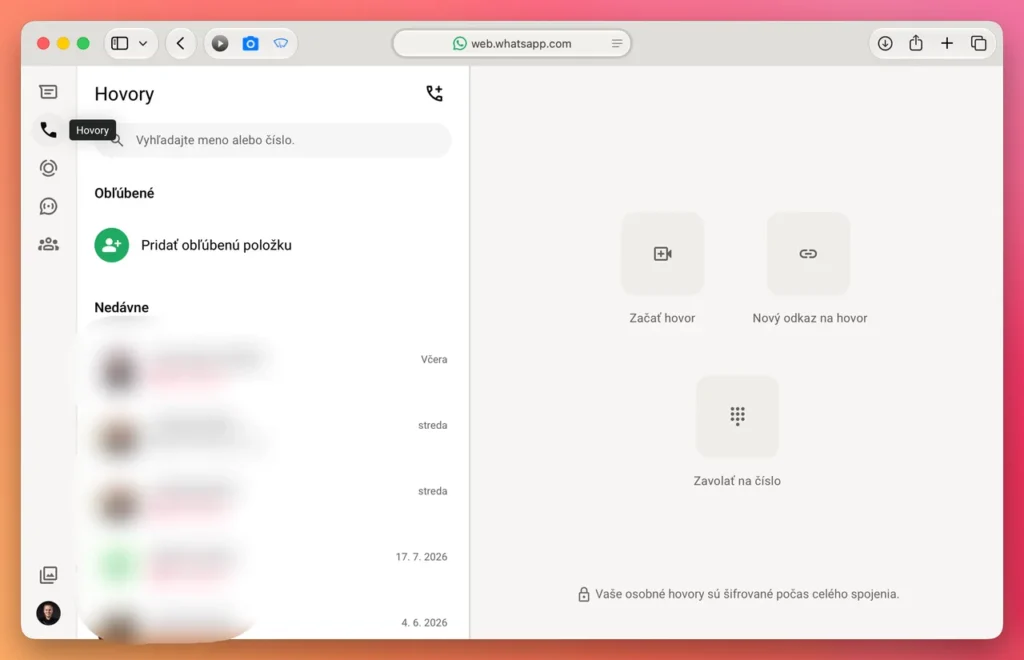Open the profile avatar in sidebar
Viewport: 1024px width, 660px height.
[48, 613]
